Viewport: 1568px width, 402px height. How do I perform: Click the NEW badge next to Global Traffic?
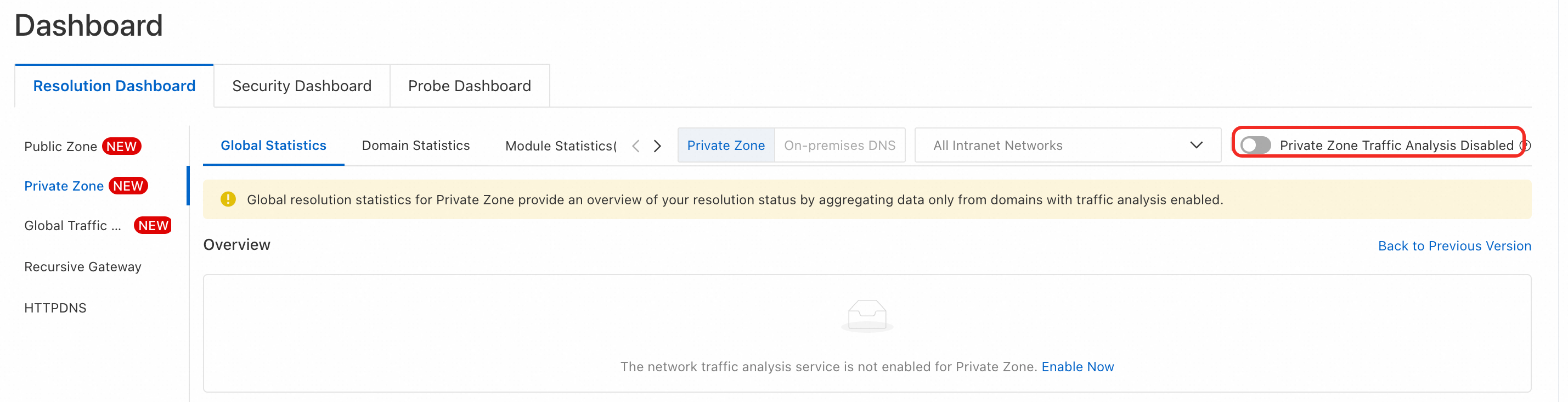153,225
